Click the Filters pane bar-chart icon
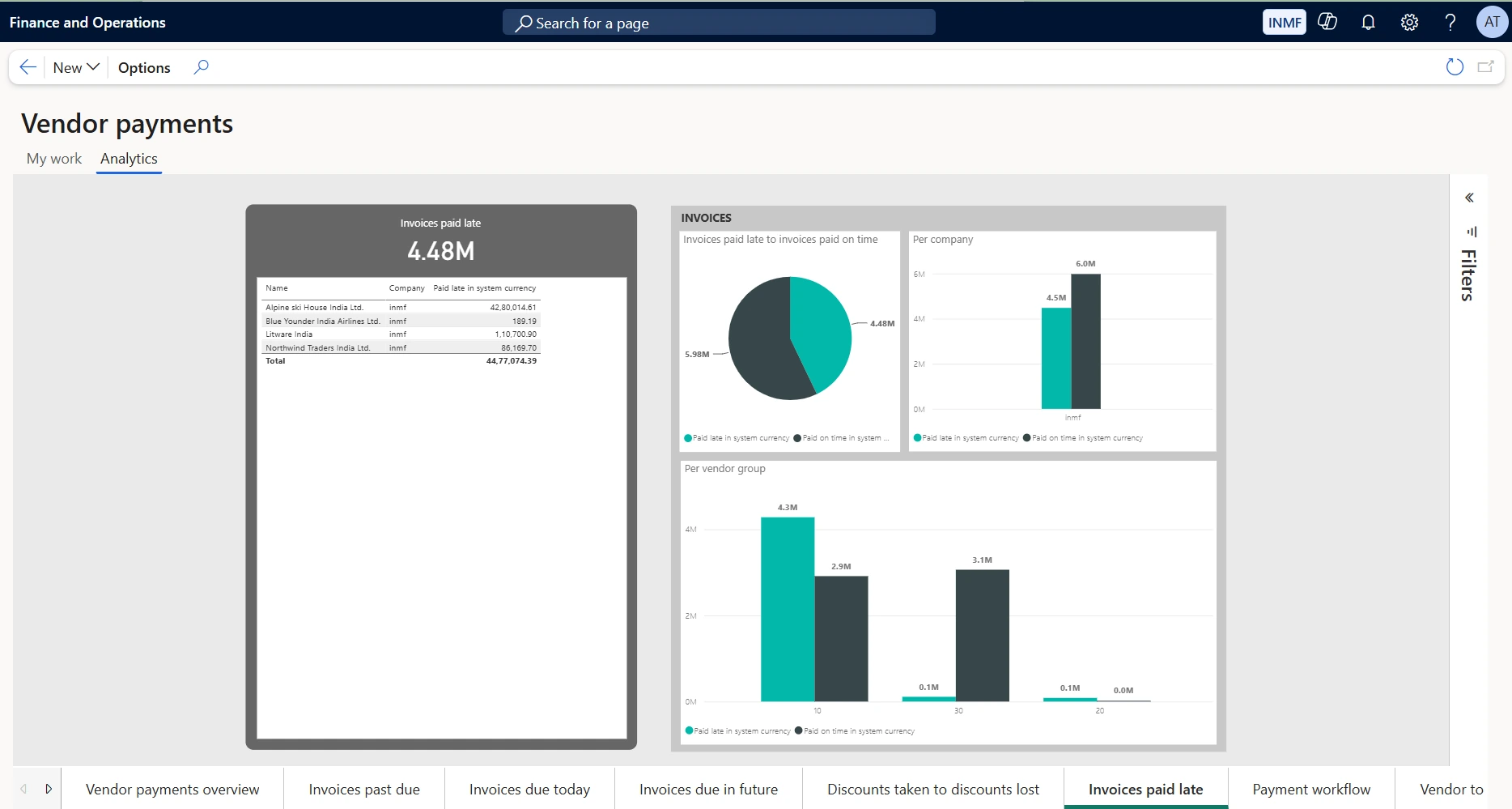Screen dimensions: 1512x809 coord(1472,232)
